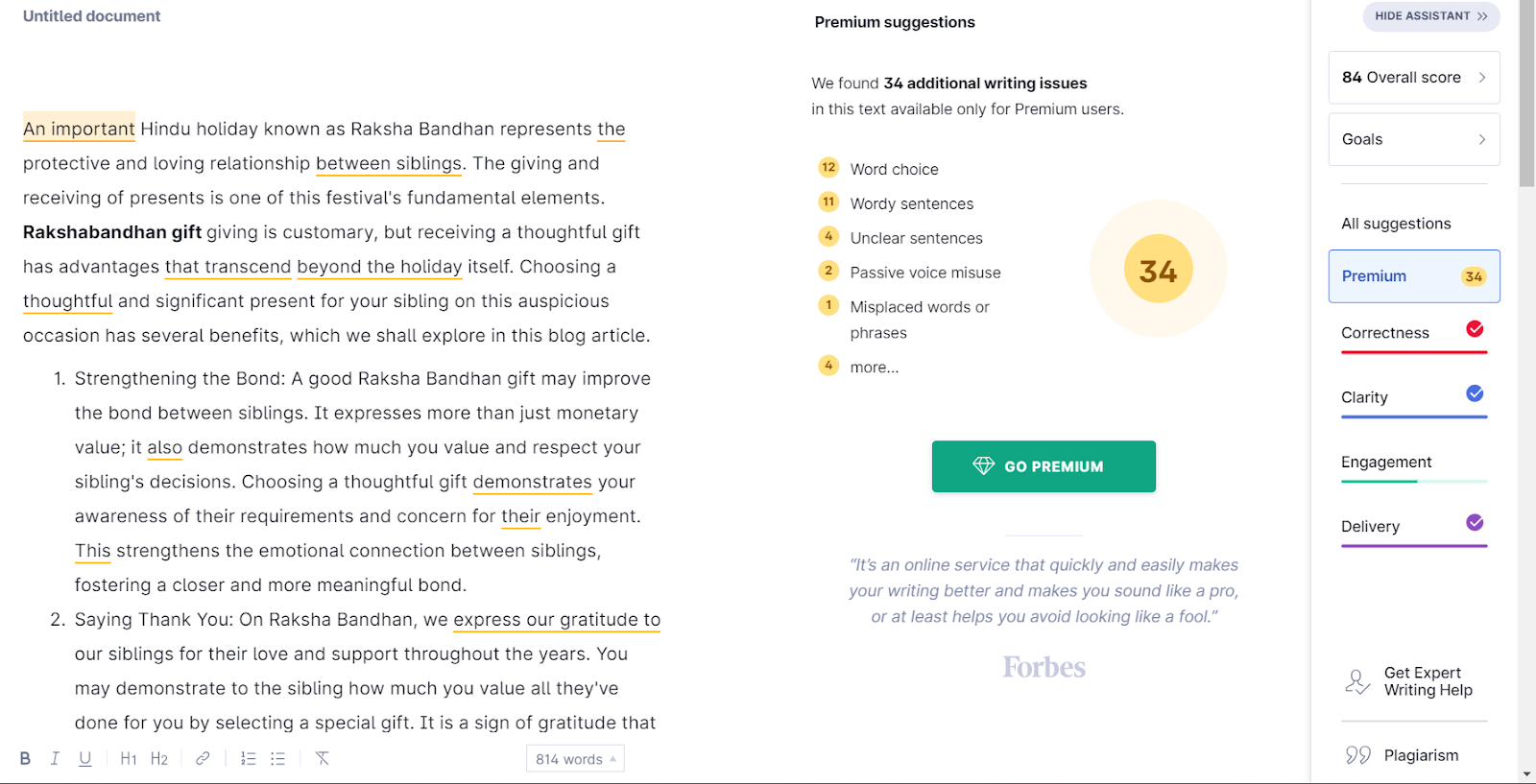Clear formatting with the toolbar icon
Viewport: 1536px width, 784px height.
tap(323, 758)
